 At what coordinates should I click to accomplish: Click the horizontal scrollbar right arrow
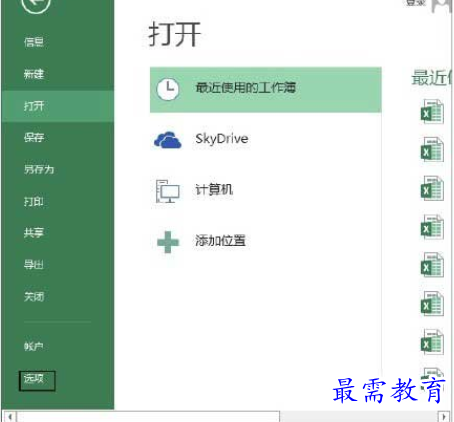click(x=443, y=417)
